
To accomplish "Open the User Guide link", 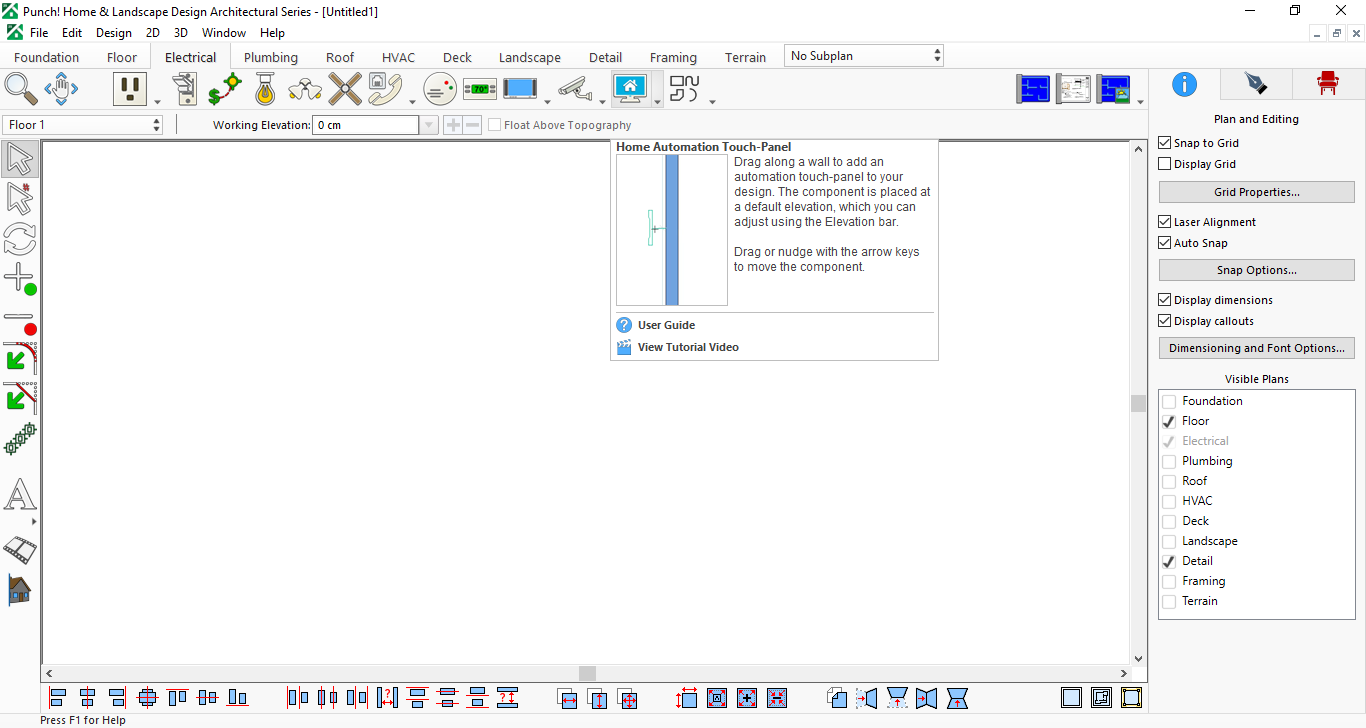I will click(x=666, y=325).
